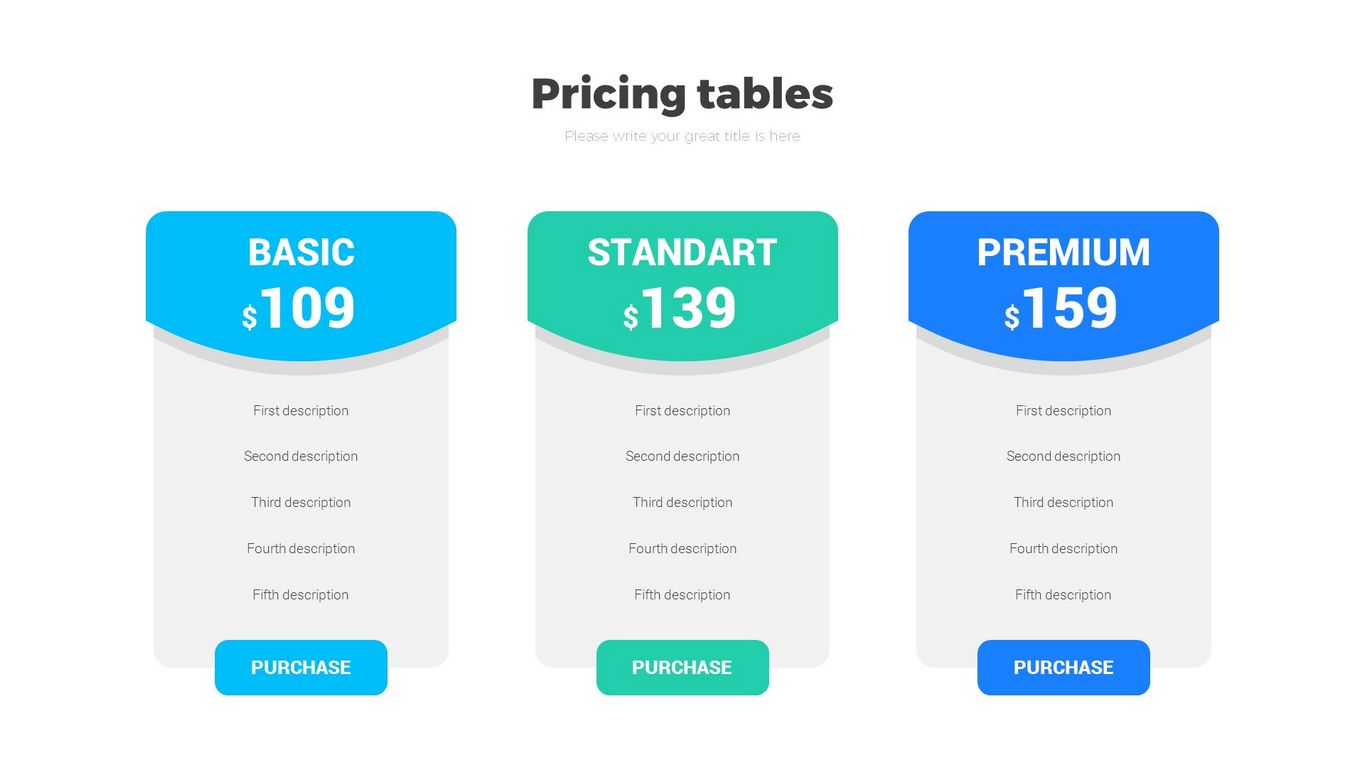Select Fifth description in the Premium card
1365x768 pixels.
coord(1063,594)
